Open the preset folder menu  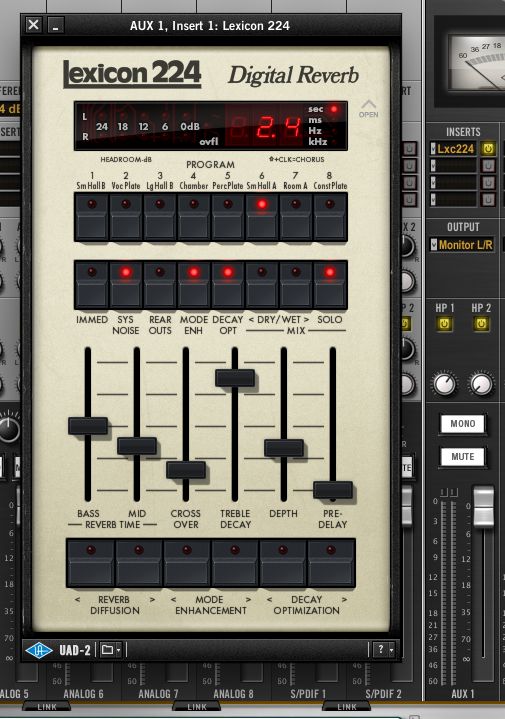(x=111, y=650)
